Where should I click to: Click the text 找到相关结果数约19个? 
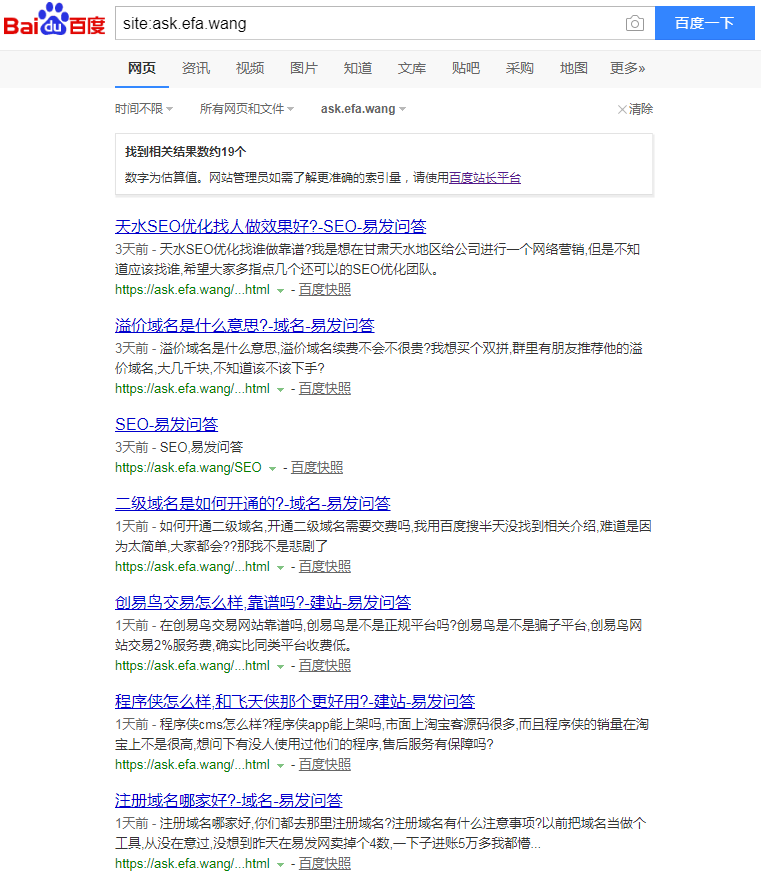point(185,152)
